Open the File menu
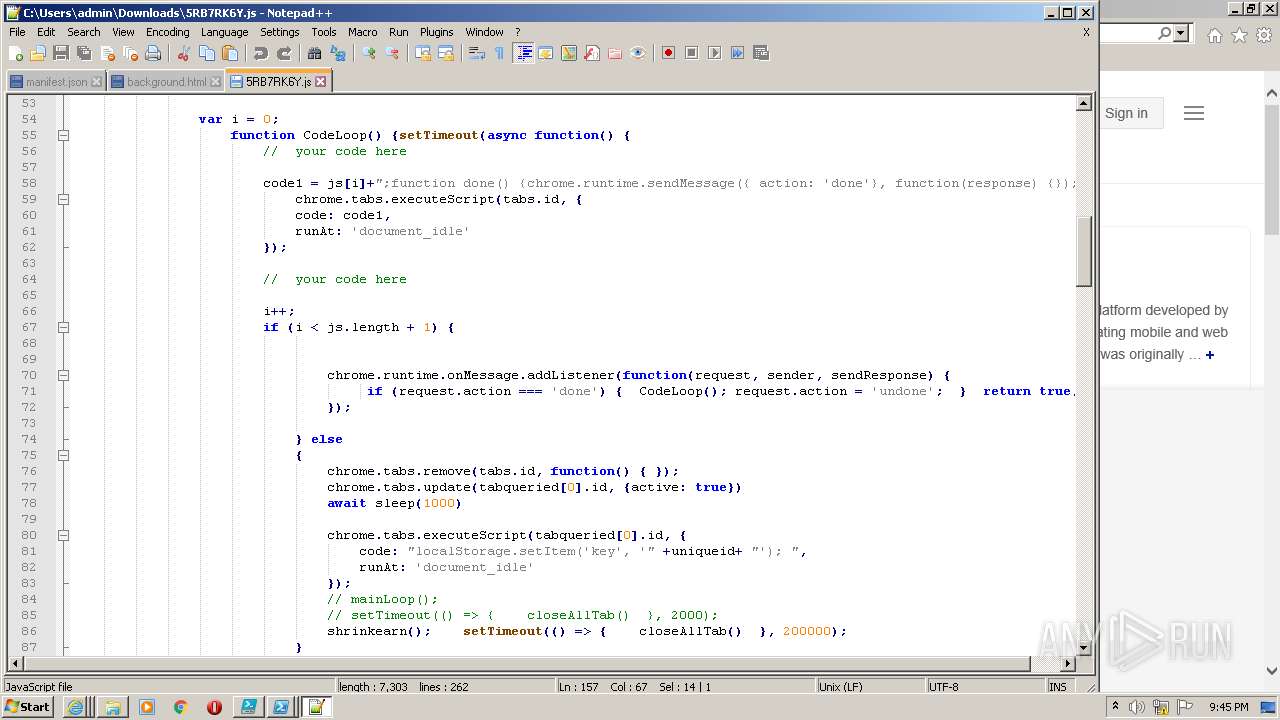 17,32
